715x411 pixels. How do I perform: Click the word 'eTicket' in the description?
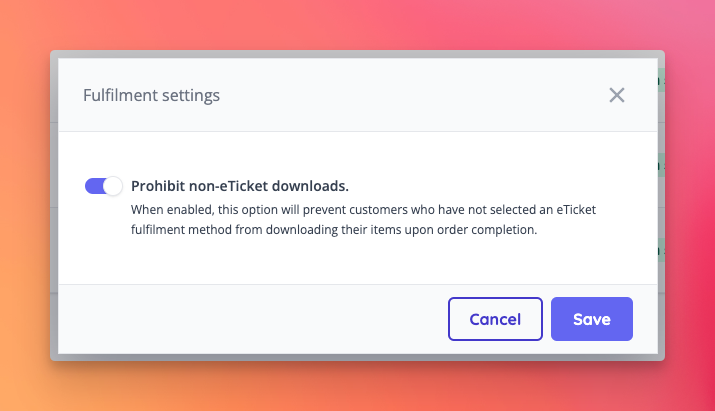576,210
